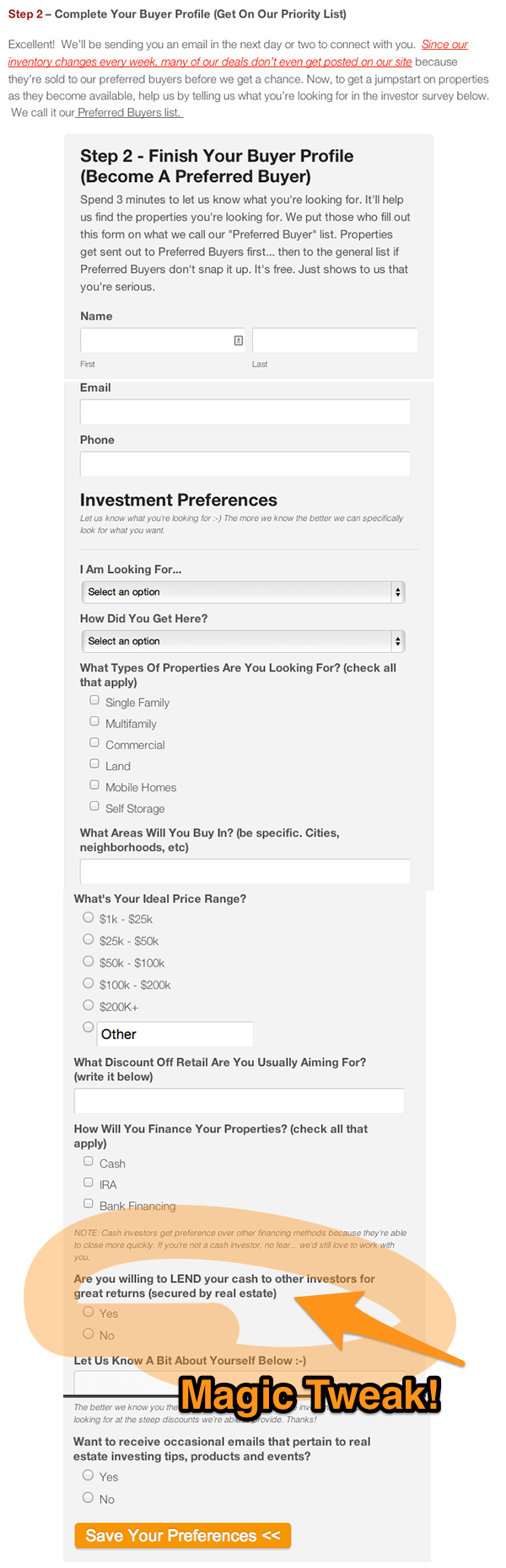Click into the Phone text field
The image size is (506, 1568).
pos(245,464)
